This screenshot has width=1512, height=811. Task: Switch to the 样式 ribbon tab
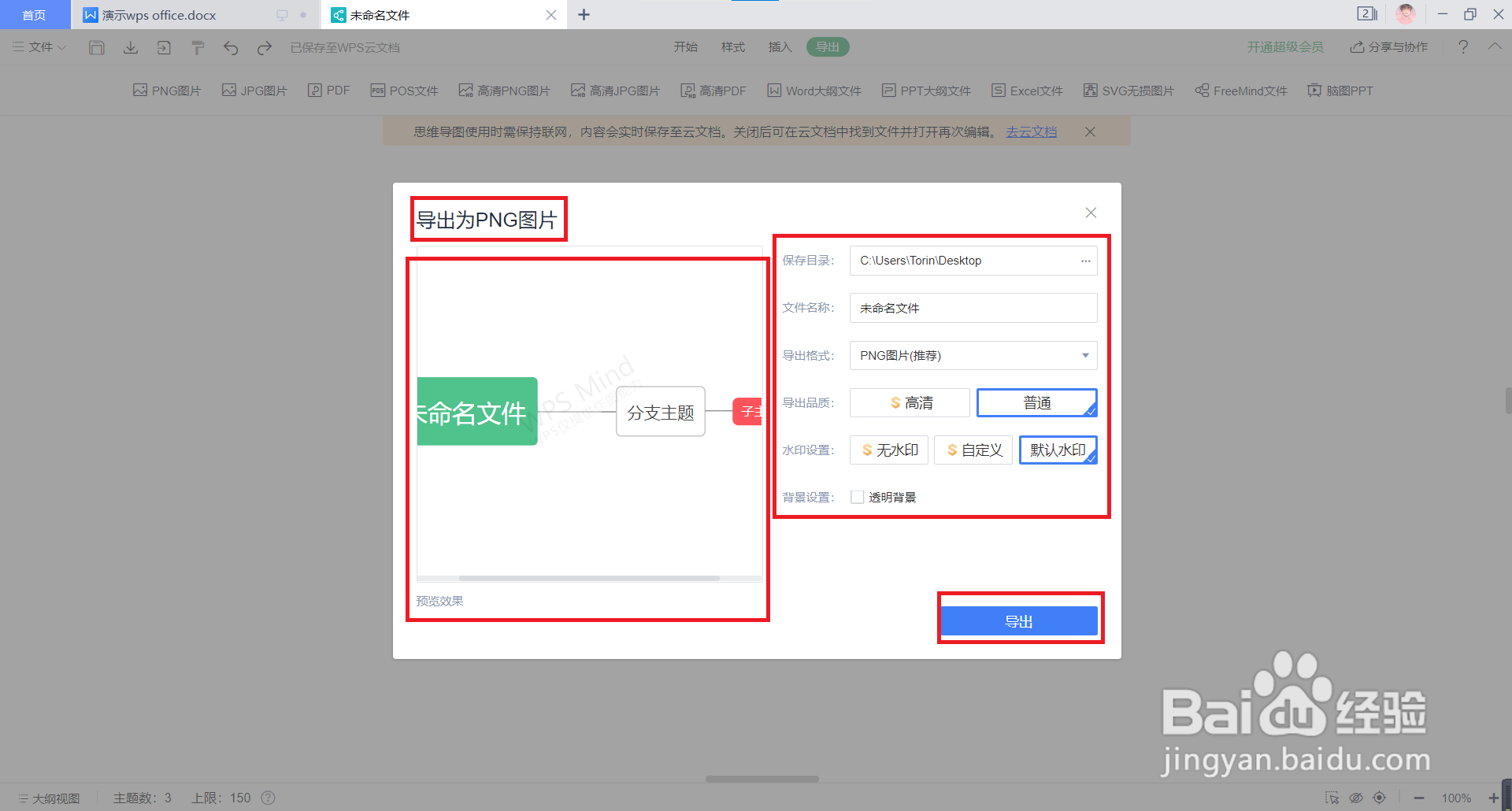click(733, 47)
